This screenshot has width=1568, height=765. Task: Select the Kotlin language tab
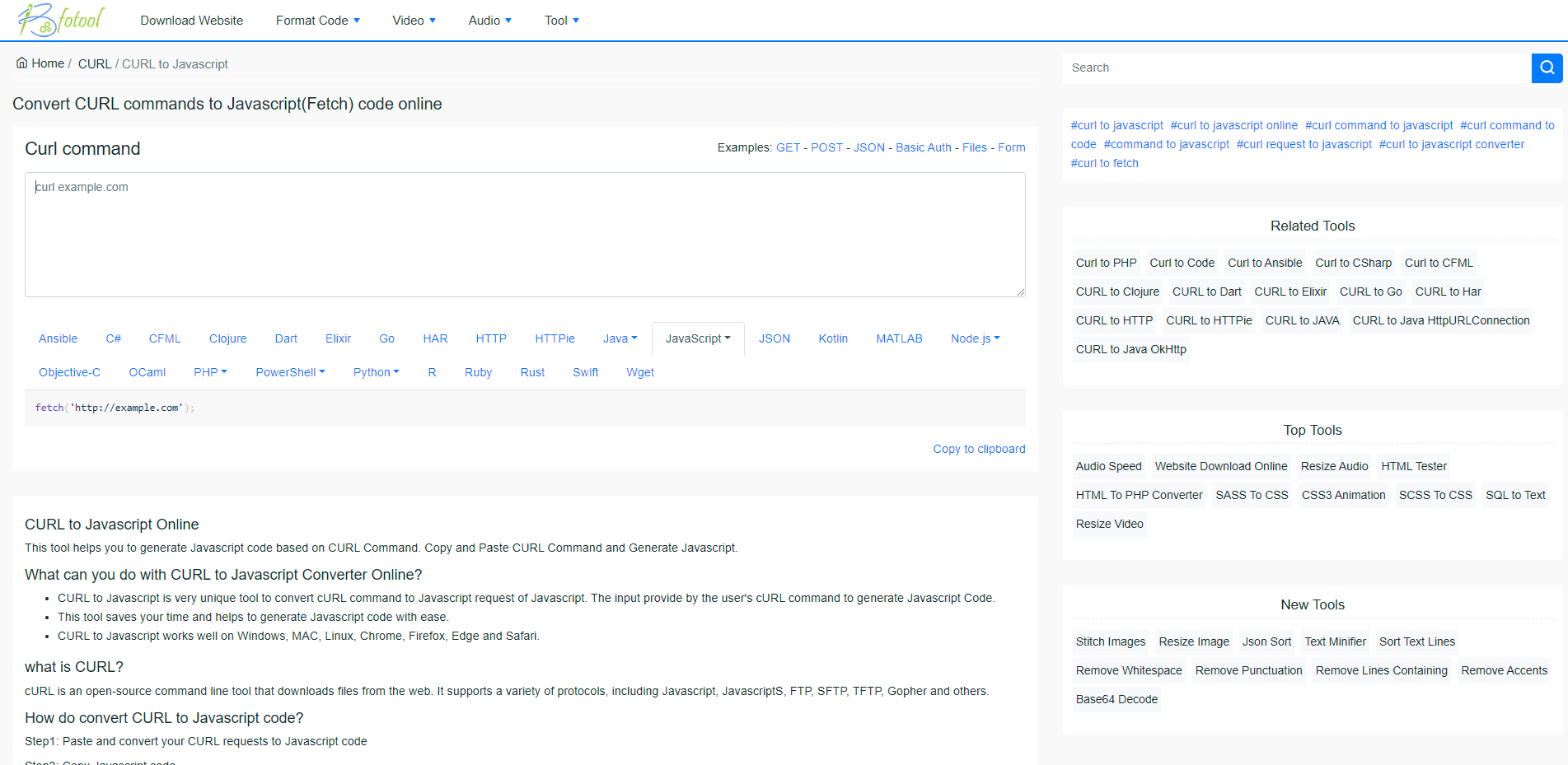point(833,338)
